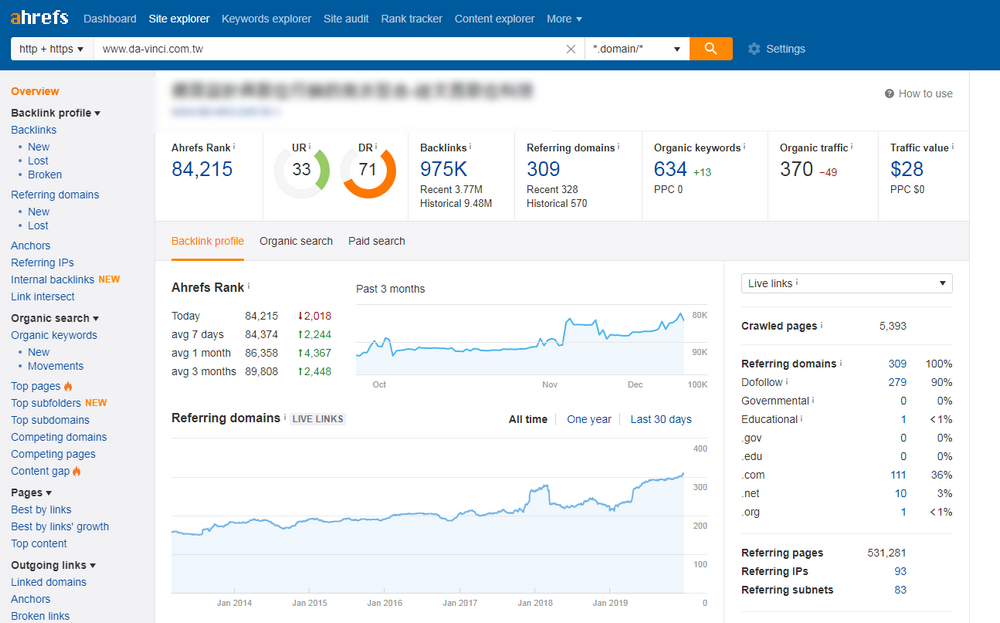The width and height of the screenshot is (1000, 623).
Task: Click inside the domain URL input field
Action: pos(250,48)
